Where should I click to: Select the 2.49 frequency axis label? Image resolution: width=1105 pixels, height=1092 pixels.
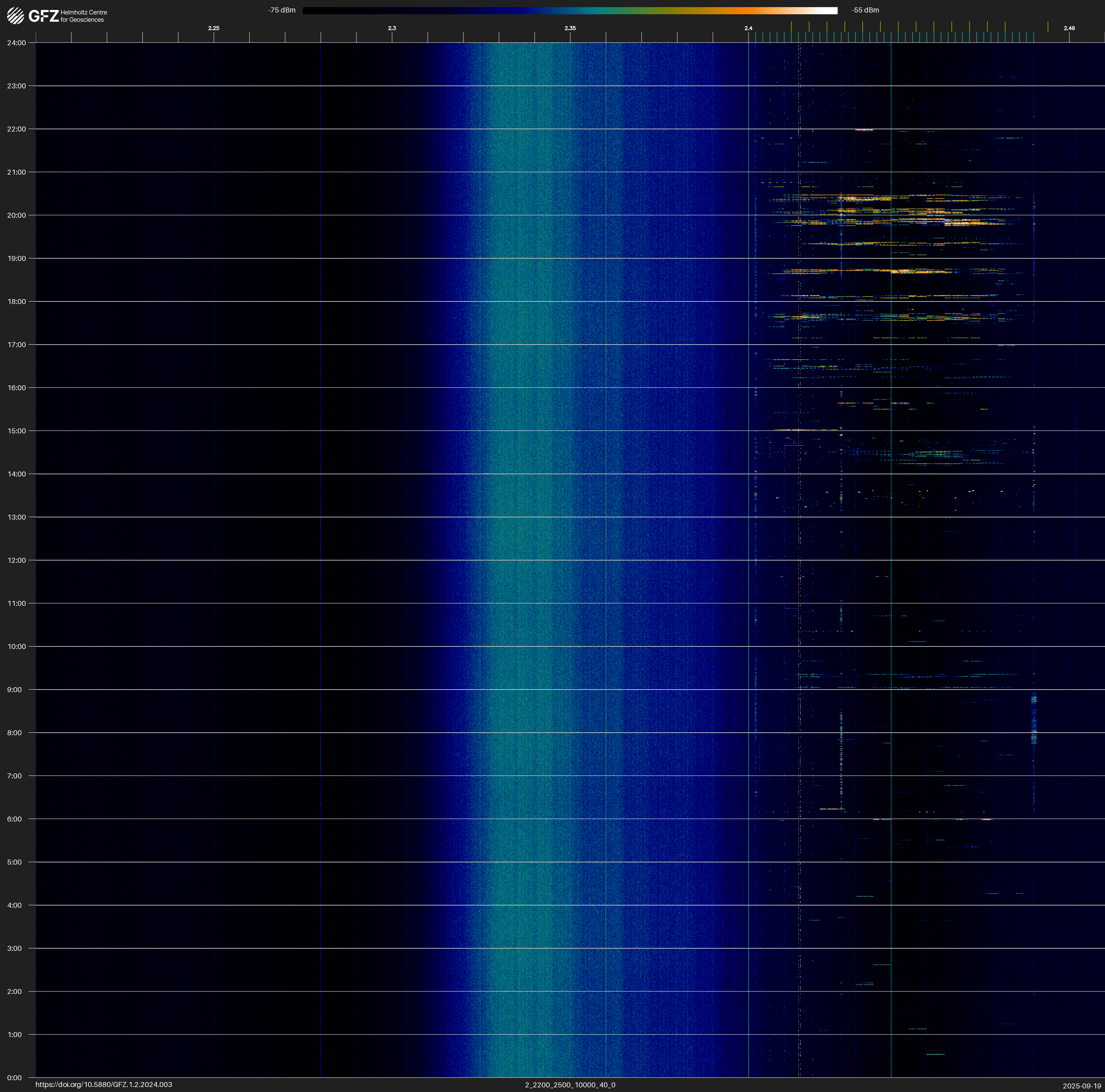tap(1069, 28)
